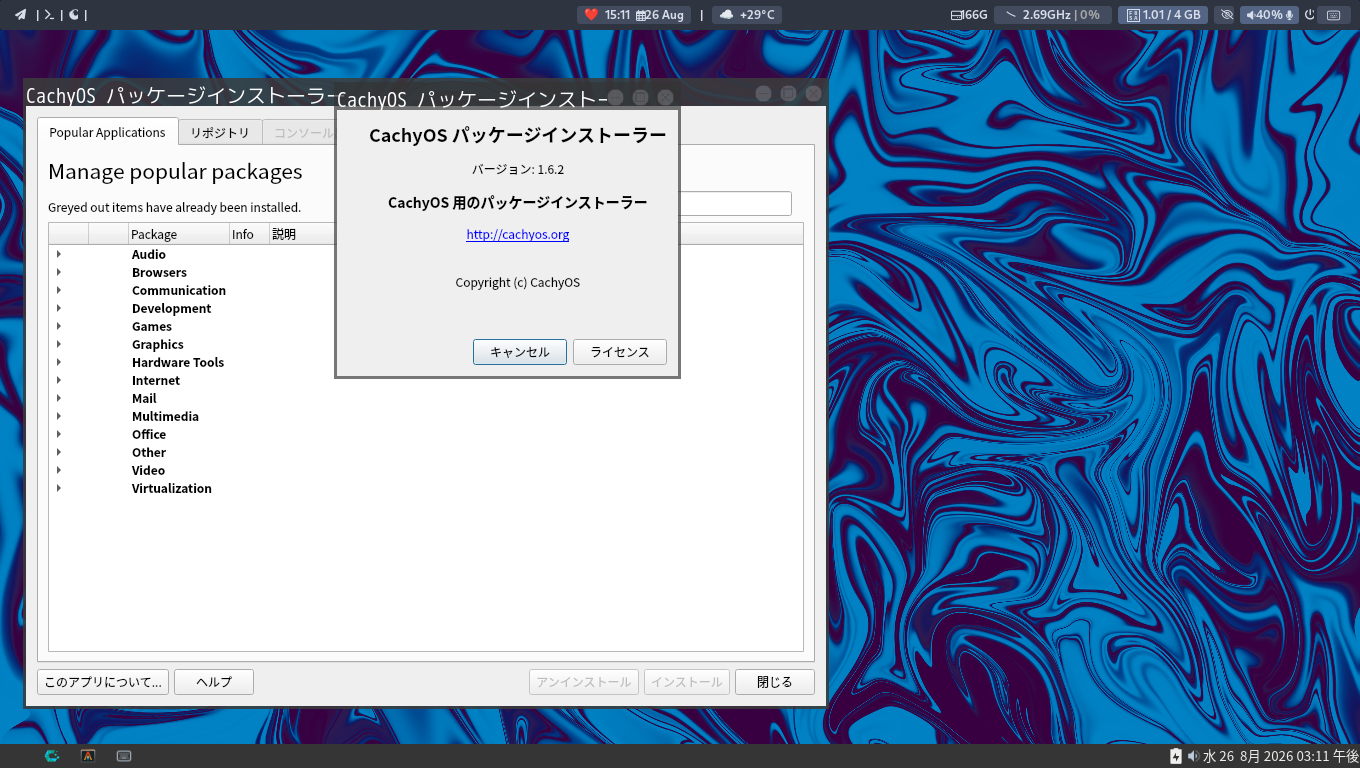This screenshot has height=768, width=1360.
Task: Minimize the about dialog via title bar button
Action: [616, 97]
